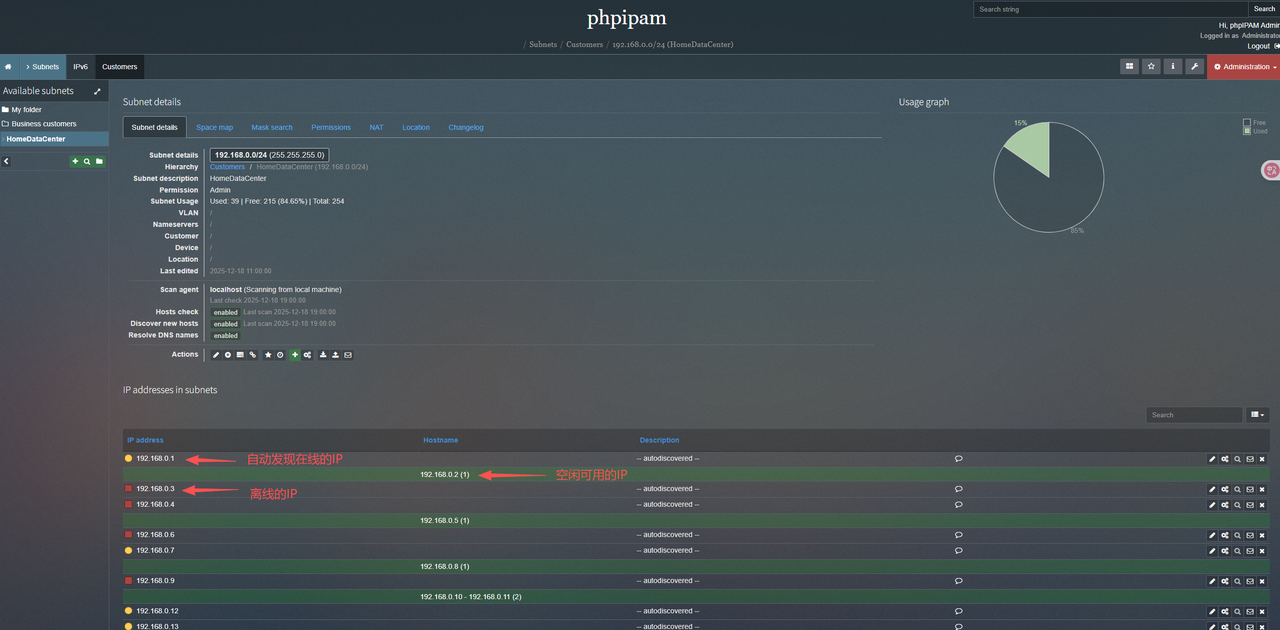Click the wrench tools icon in top toolbar

point(1195,66)
